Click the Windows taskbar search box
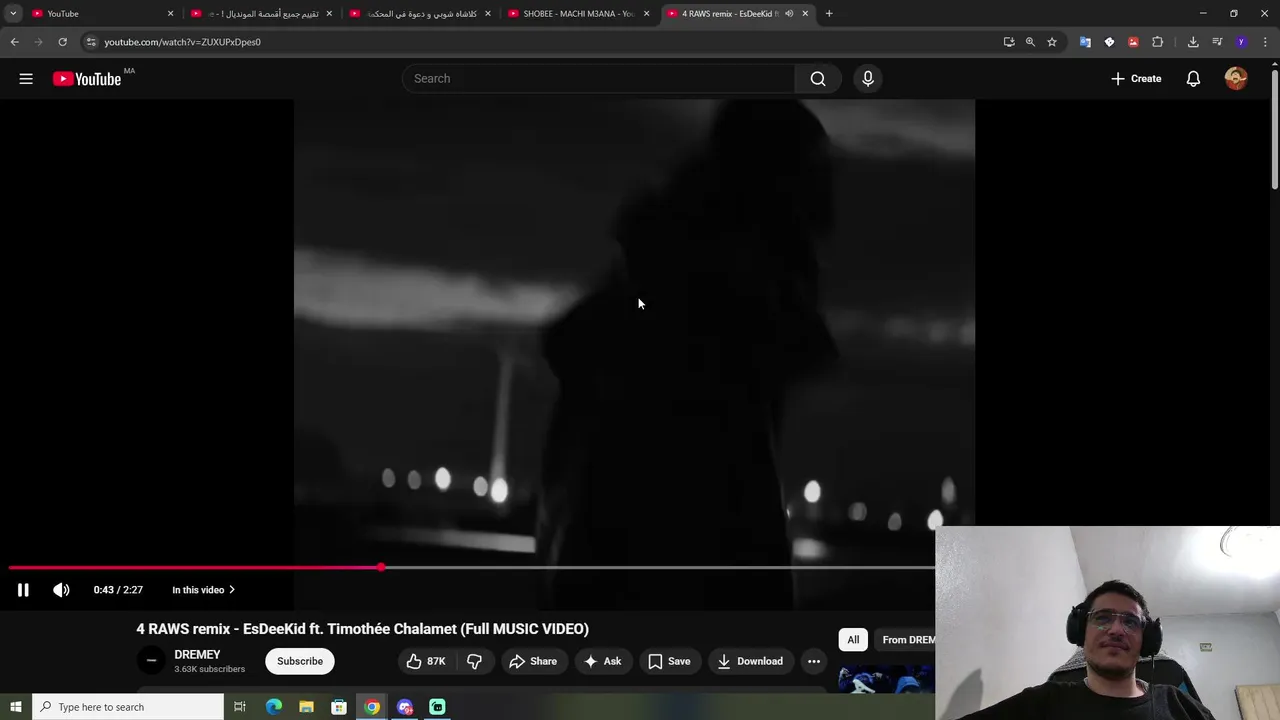 pyautogui.click(x=128, y=707)
